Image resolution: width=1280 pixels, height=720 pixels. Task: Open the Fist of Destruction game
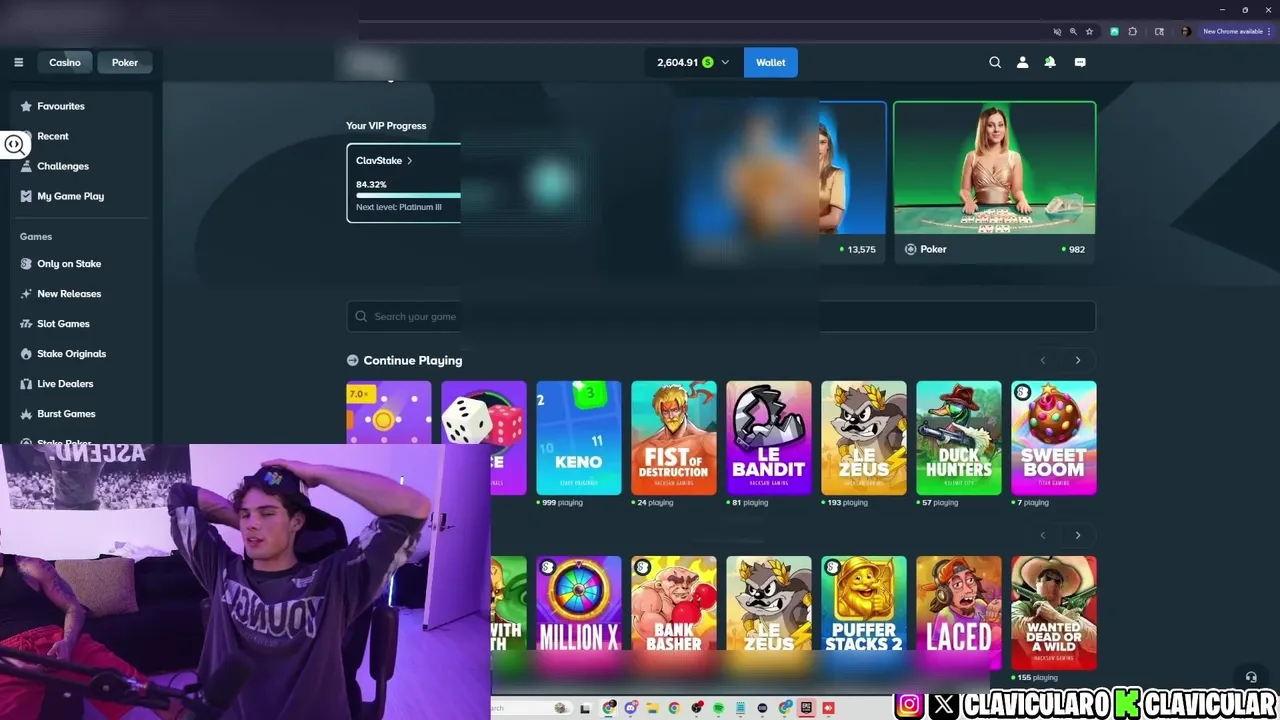(674, 438)
